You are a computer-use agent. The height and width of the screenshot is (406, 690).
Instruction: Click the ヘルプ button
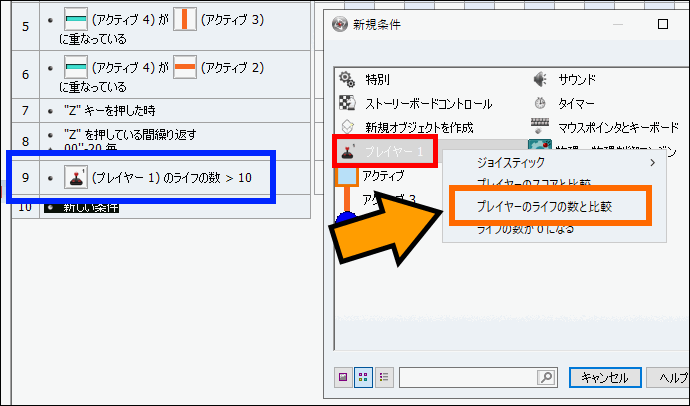669,377
